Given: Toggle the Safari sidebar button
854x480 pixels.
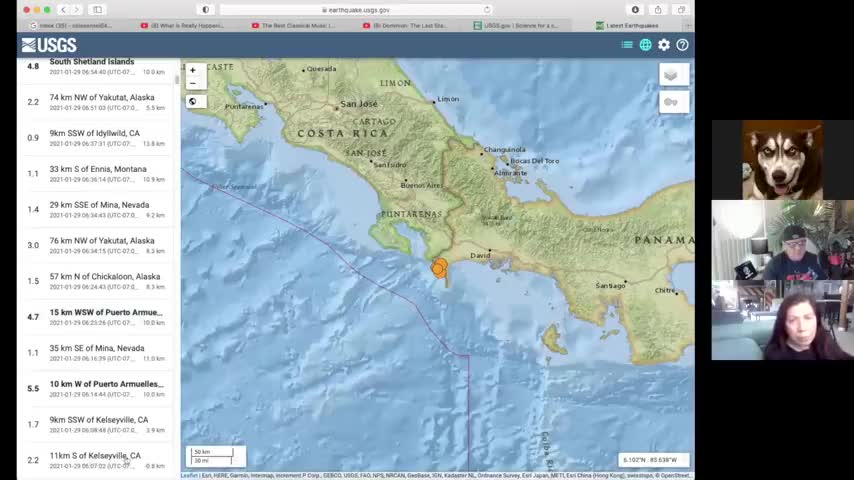Looking at the screenshot, I should point(97,10).
